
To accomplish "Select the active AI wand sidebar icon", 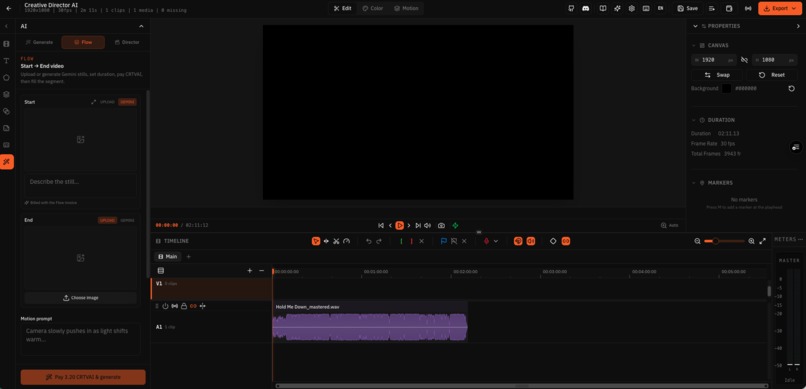I will [x=7, y=162].
